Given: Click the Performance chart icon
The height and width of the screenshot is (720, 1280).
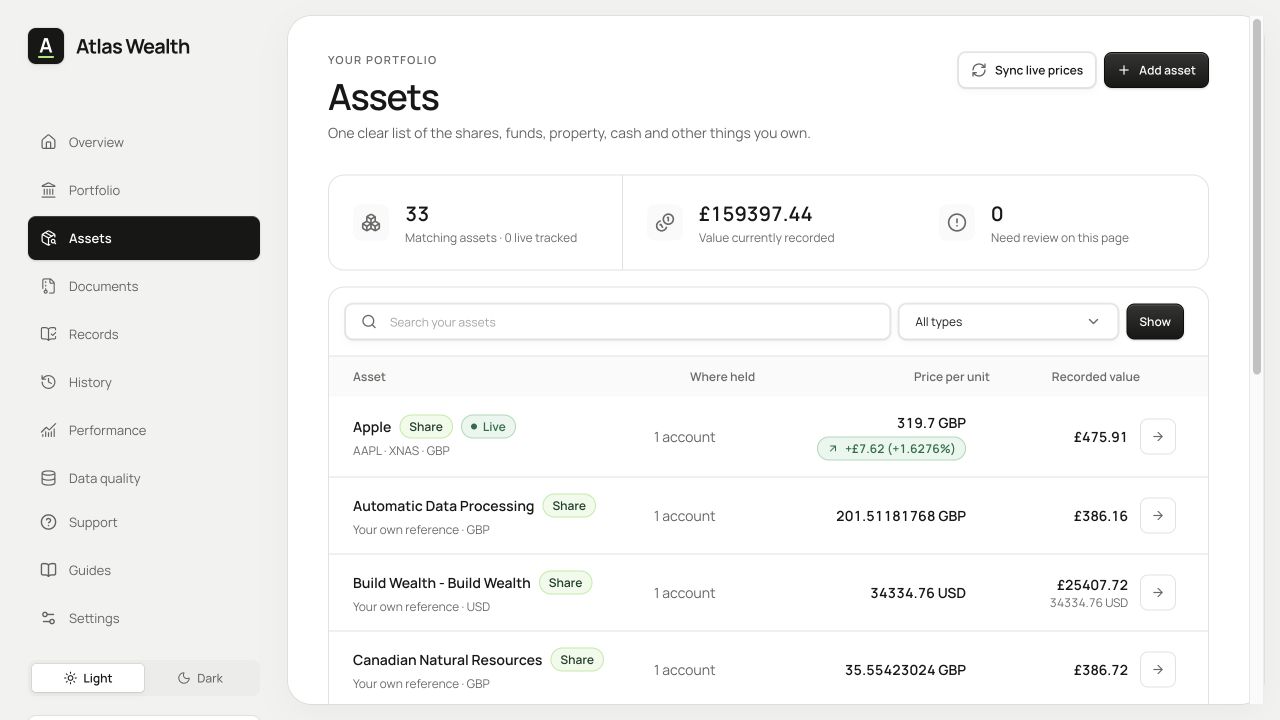Looking at the screenshot, I should (x=48, y=430).
